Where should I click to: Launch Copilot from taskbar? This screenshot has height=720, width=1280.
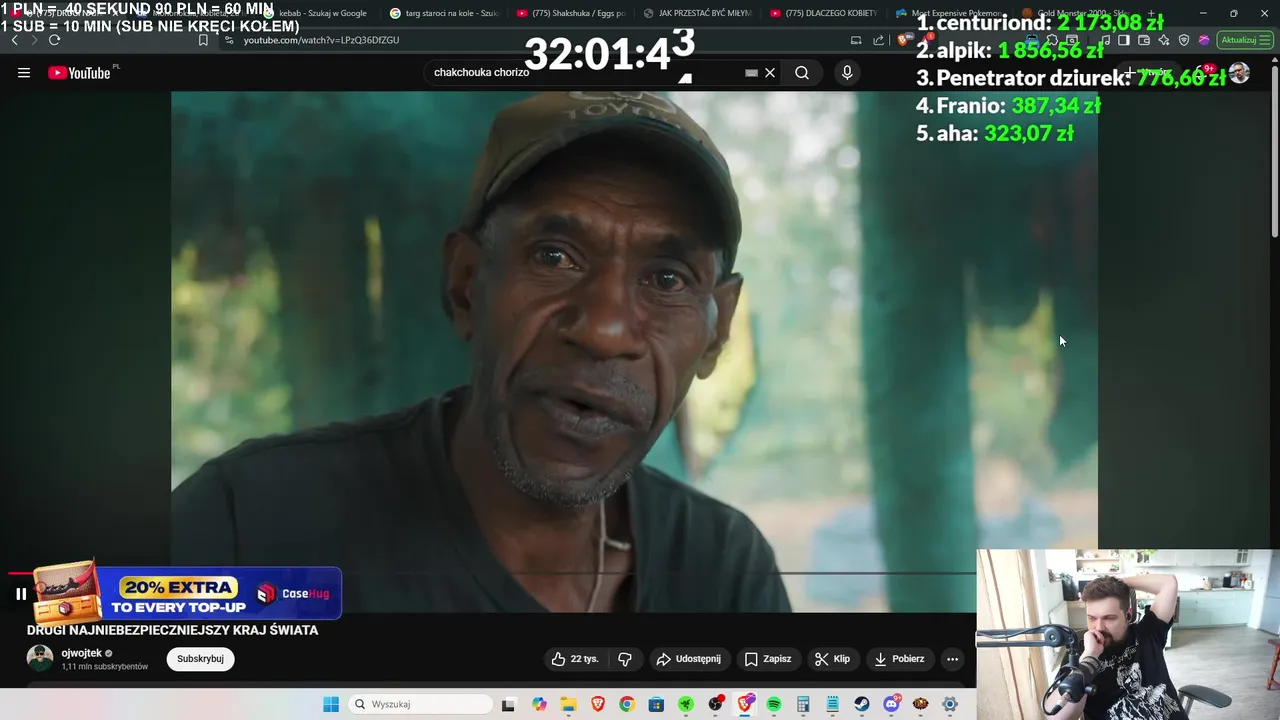540,704
